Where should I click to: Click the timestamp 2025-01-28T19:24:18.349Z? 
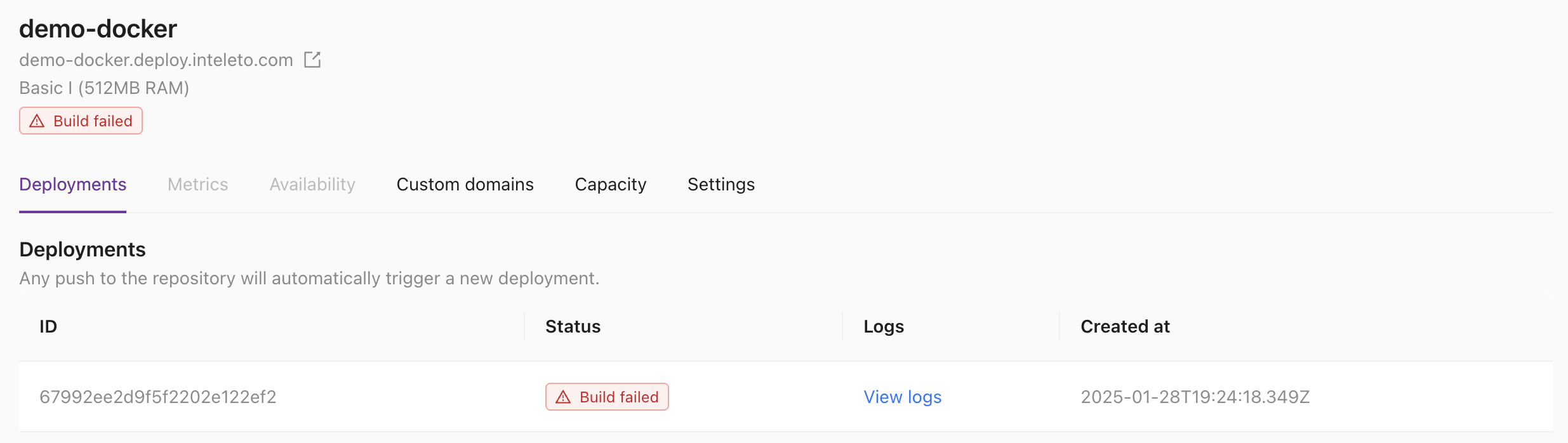pos(1194,397)
